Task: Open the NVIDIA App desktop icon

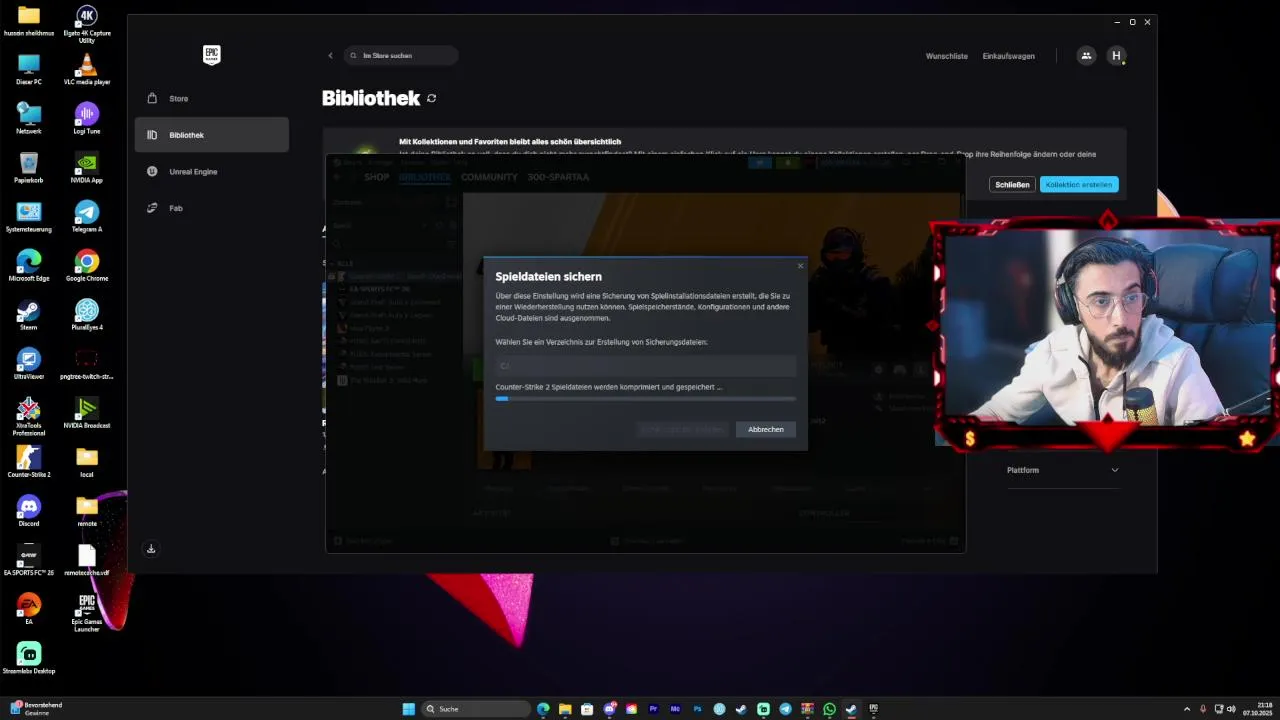Action: pyautogui.click(x=87, y=168)
